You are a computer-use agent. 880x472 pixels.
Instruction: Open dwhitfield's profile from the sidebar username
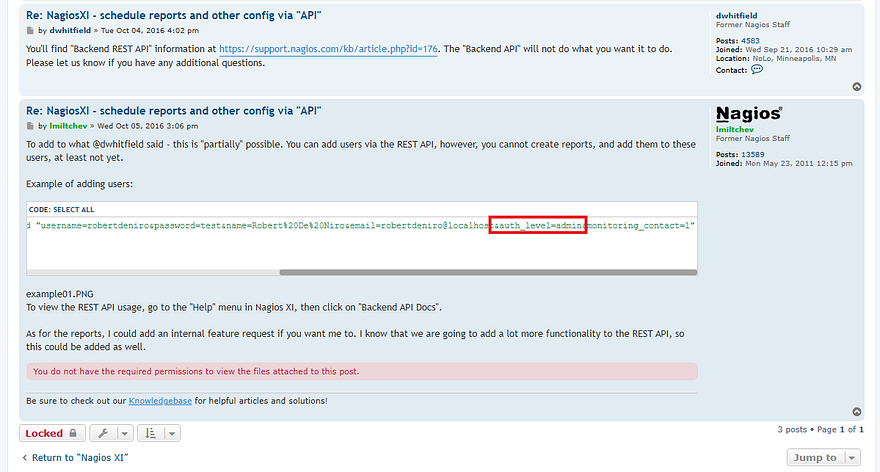click(x=737, y=16)
